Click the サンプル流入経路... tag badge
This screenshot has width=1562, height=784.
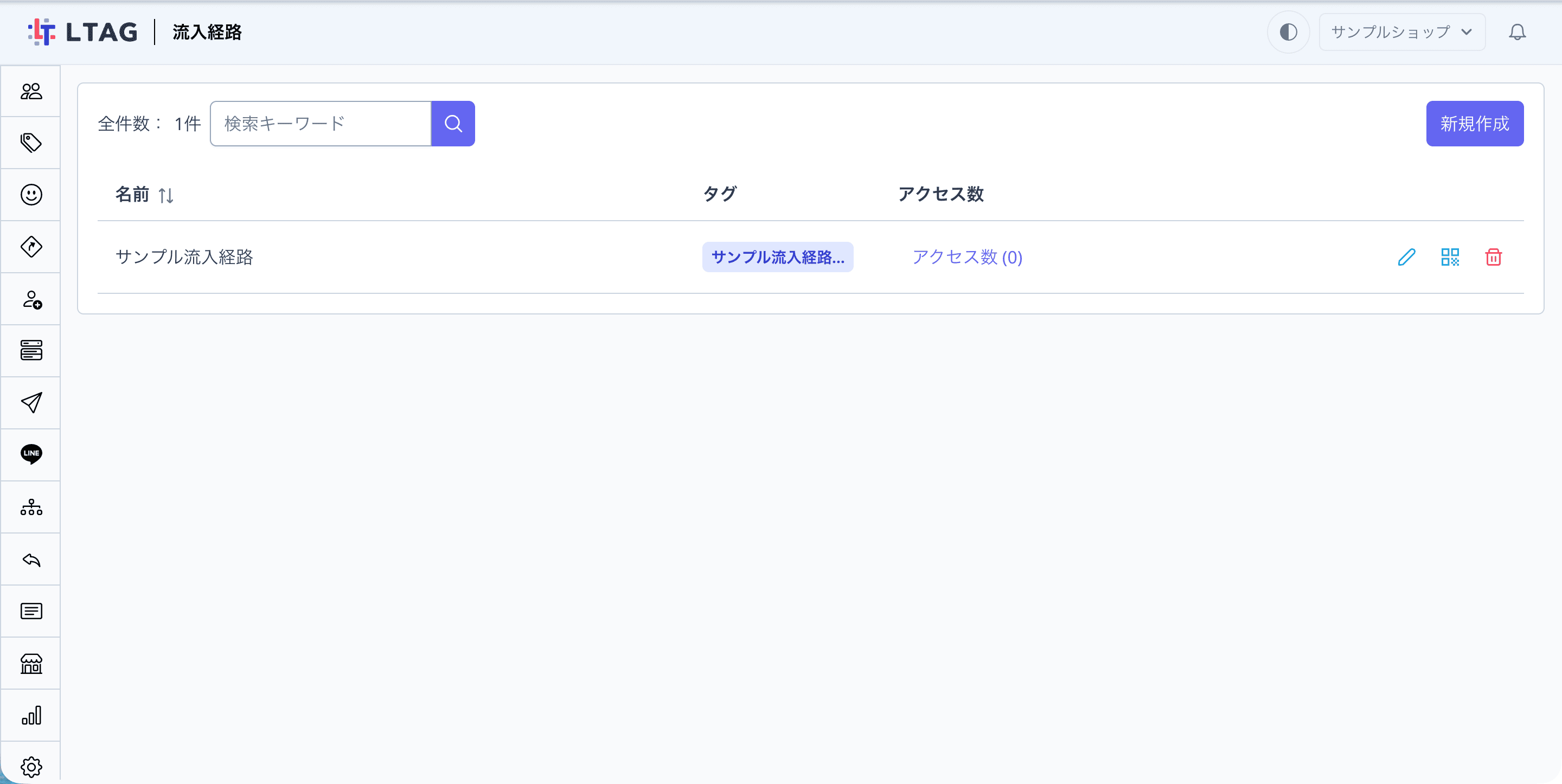pos(777,257)
